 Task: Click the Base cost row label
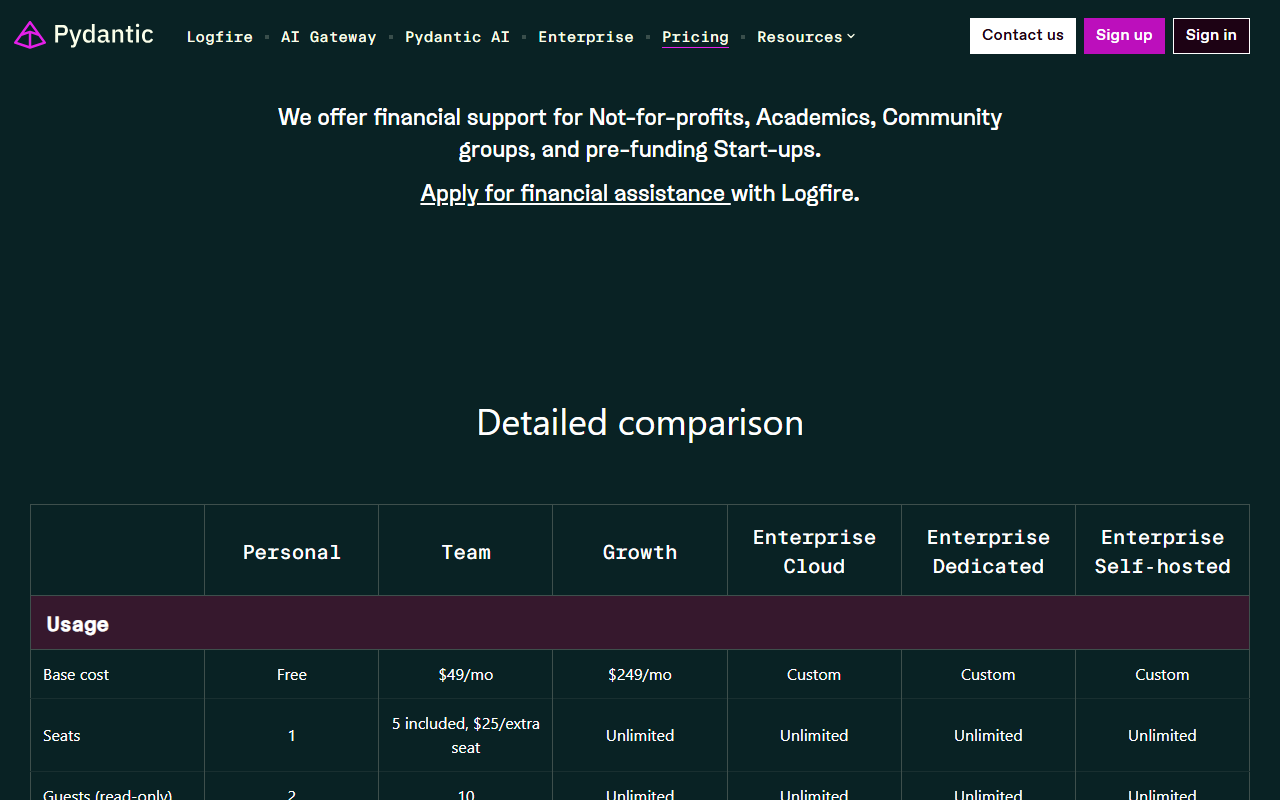tap(76, 675)
